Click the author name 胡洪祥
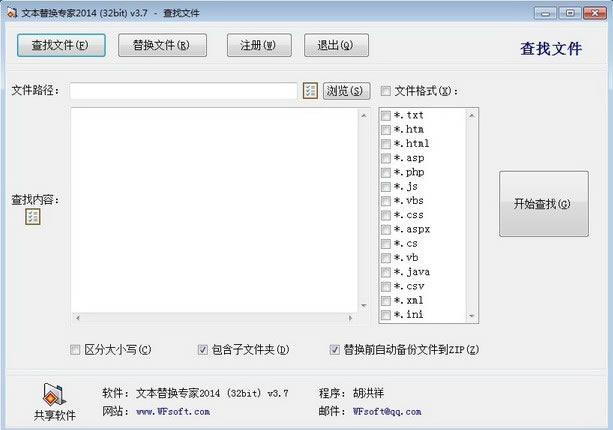 pyautogui.click(x=368, y=393)
